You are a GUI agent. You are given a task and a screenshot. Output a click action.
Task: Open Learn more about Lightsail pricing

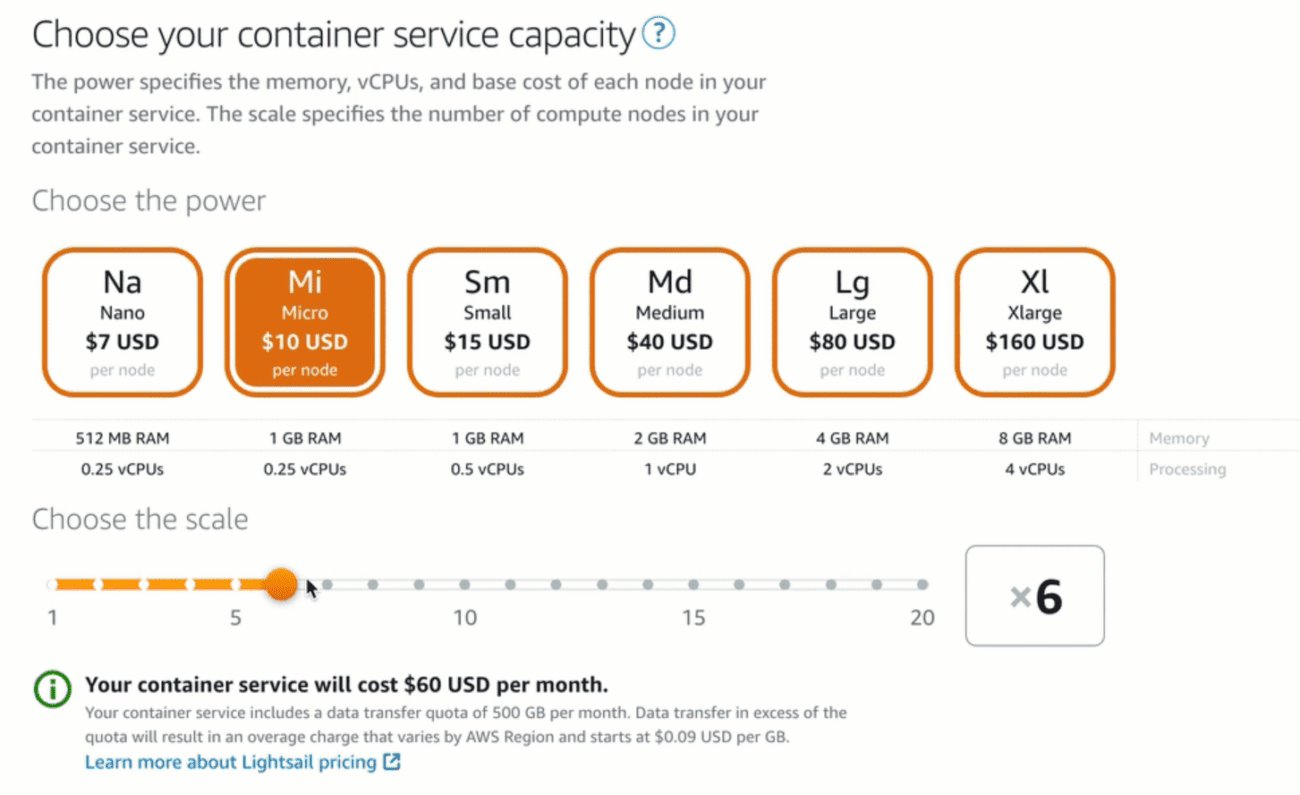click(230, 762)
